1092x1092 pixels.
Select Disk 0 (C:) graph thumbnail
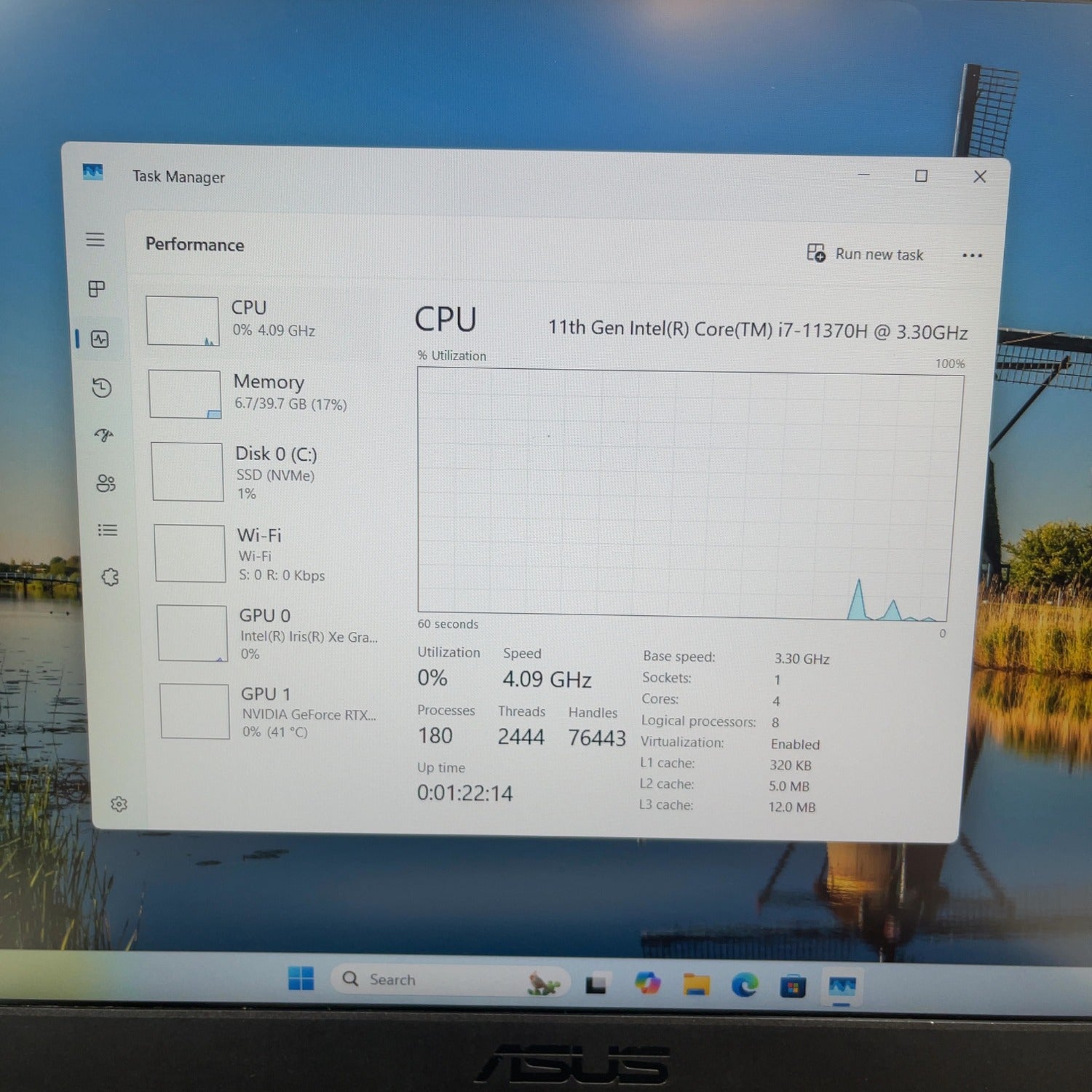tap(188, 472)
